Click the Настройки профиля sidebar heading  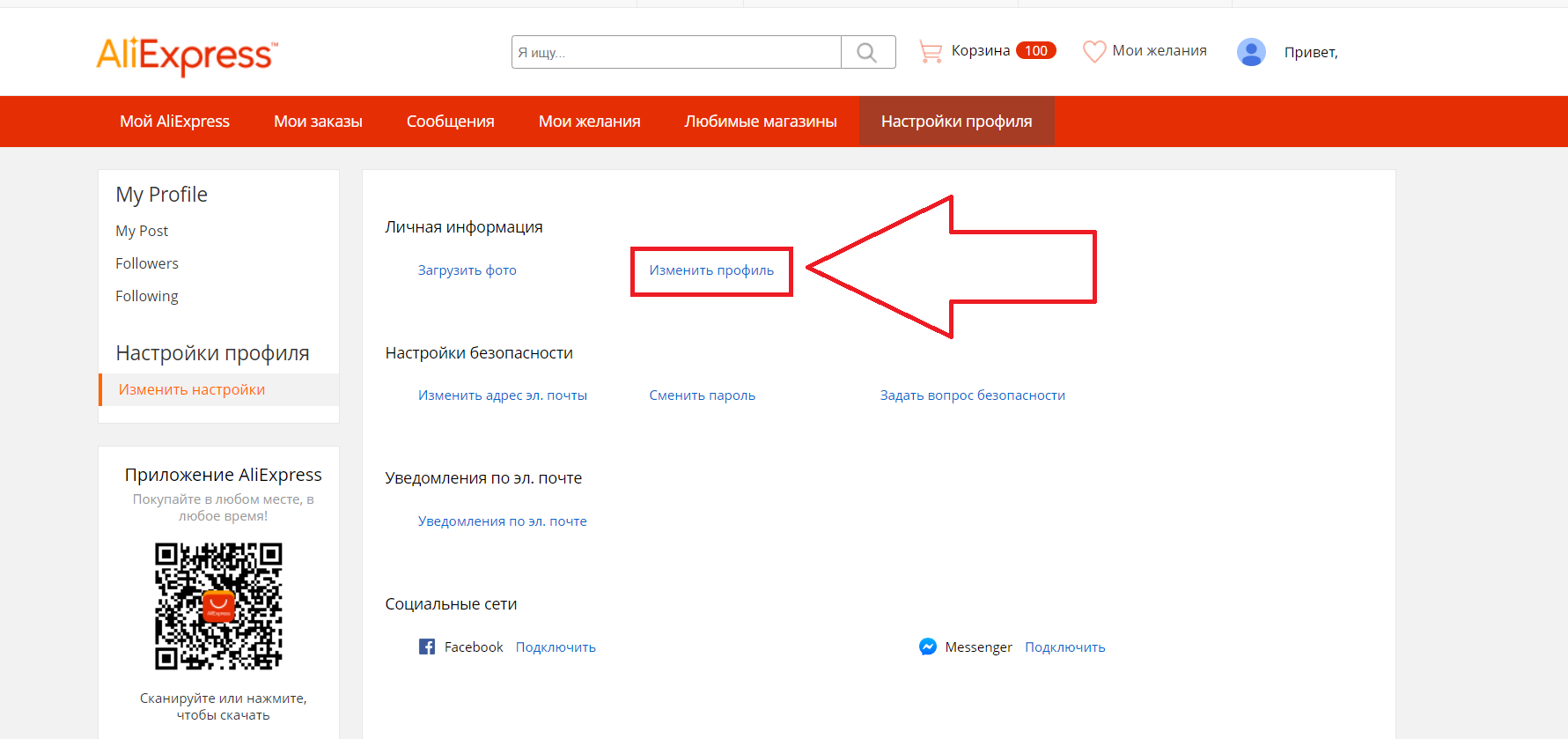point(213,353)
